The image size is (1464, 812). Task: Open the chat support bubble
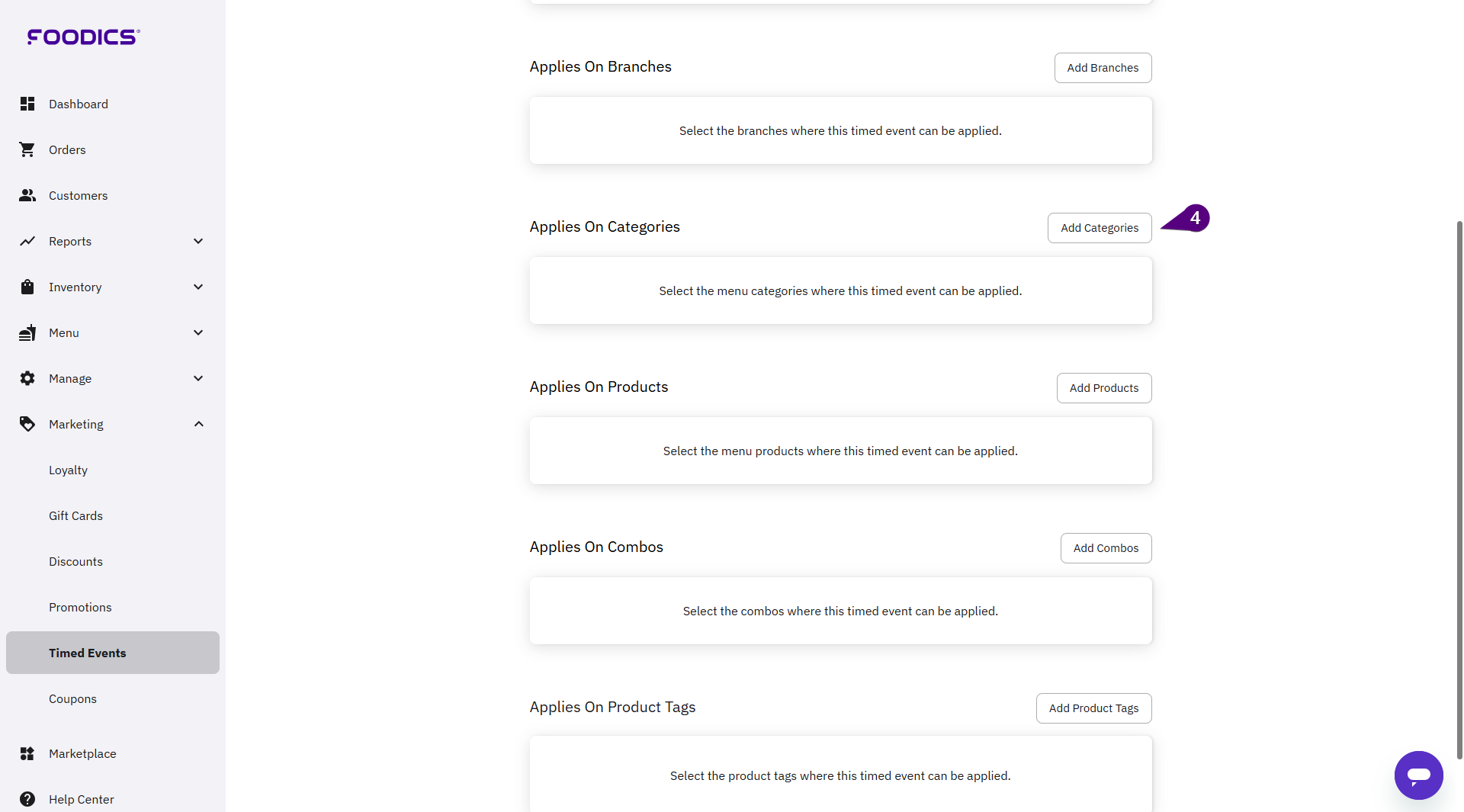pos(1418,775)
